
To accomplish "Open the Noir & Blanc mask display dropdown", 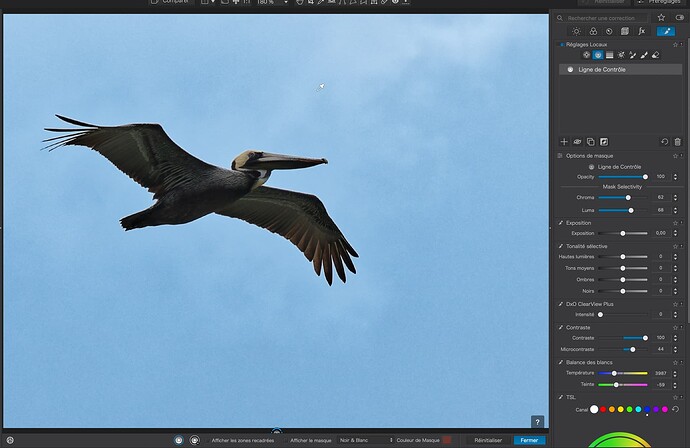I will point(366,440).
